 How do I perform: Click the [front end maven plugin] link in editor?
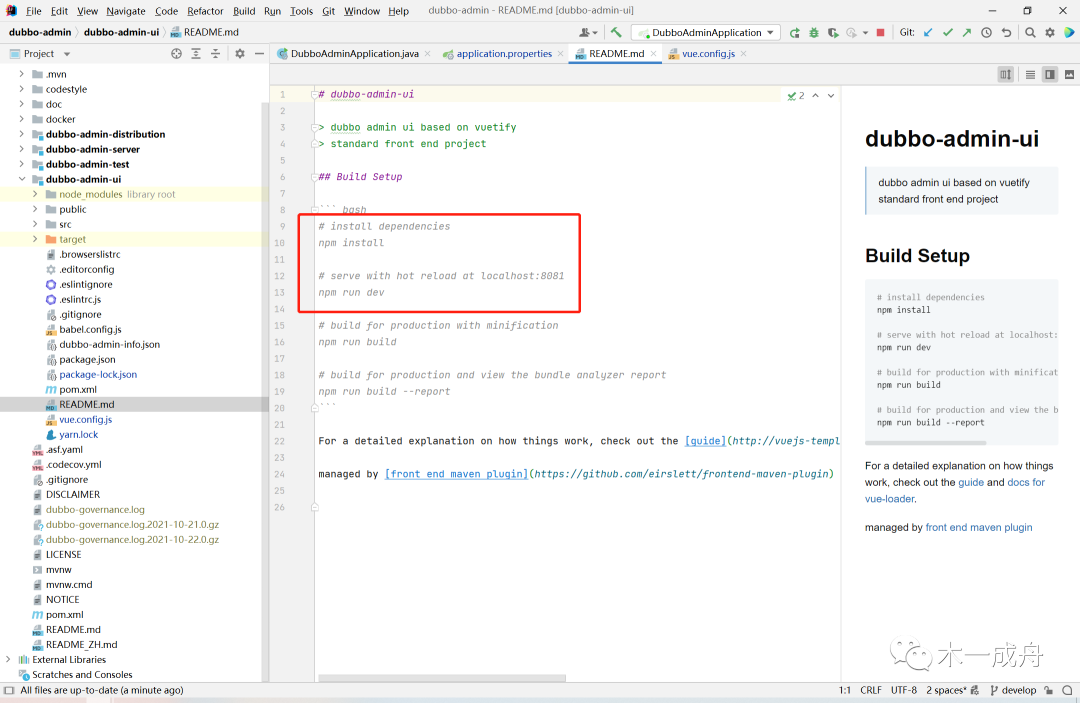tap(457, 474)
